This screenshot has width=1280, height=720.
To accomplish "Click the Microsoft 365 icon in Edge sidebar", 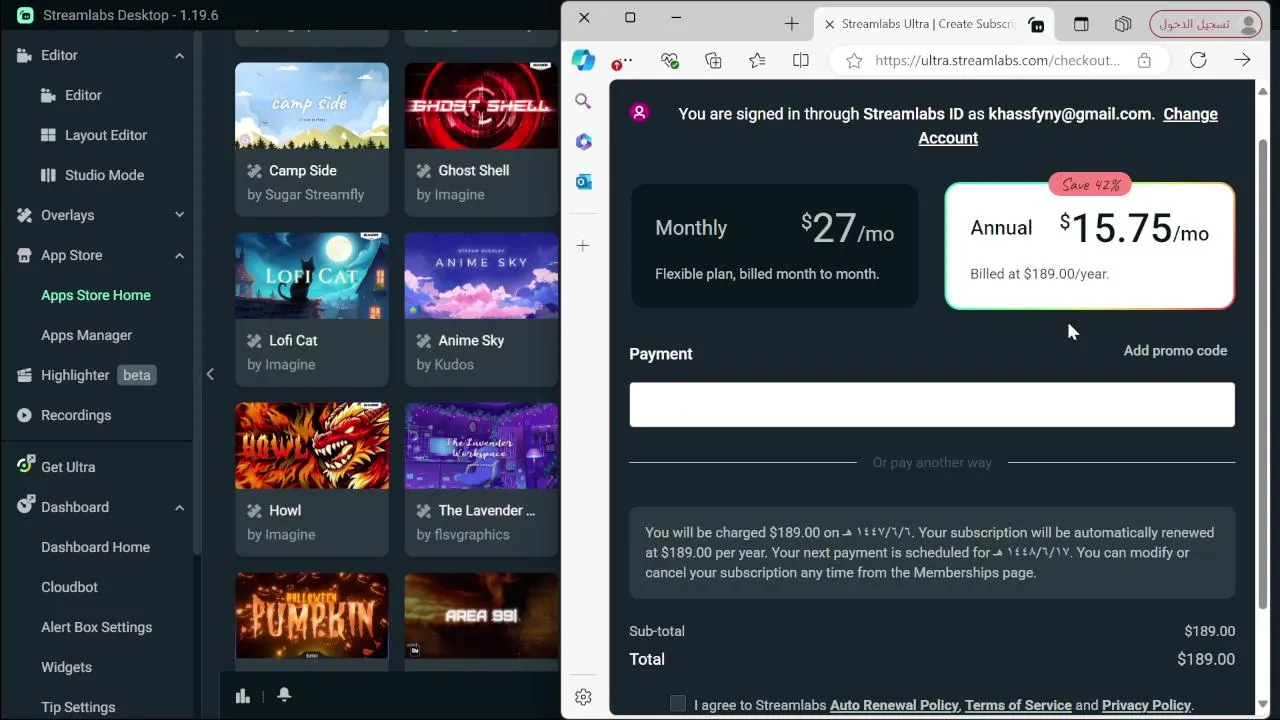I will (583, 142).
